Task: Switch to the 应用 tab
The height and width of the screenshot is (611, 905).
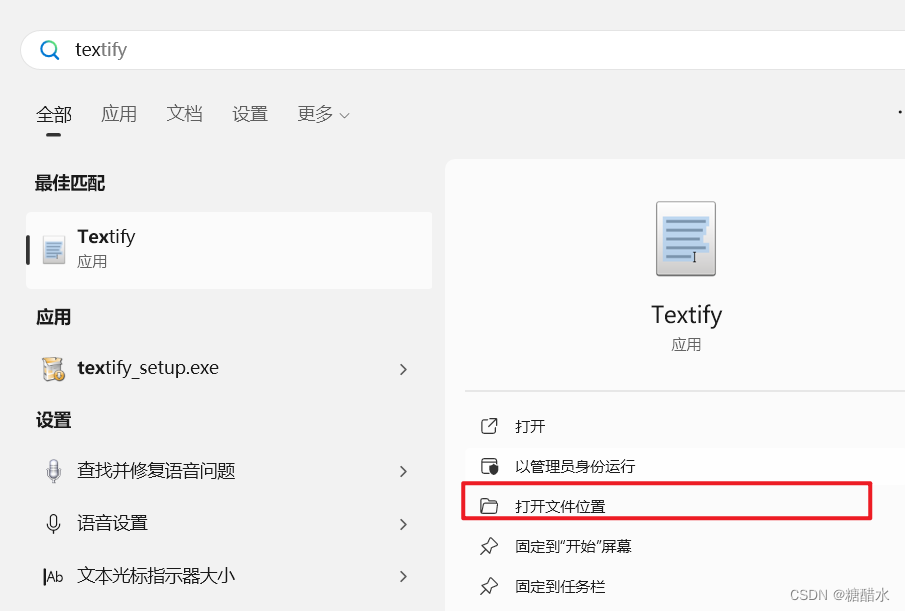Action: pyautogui.click(x=119, y=114)
